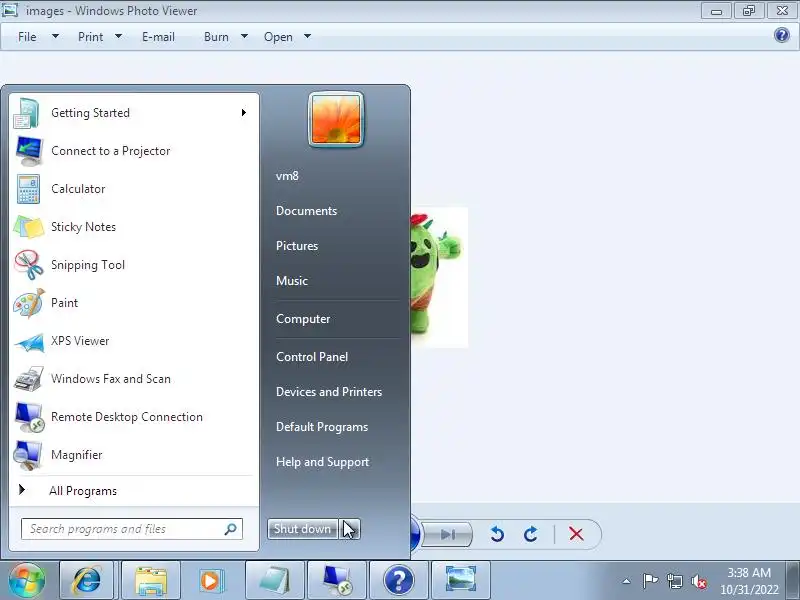
Task: Launch Windows Media Player from taskbar
Action: [x=210, y=580]
